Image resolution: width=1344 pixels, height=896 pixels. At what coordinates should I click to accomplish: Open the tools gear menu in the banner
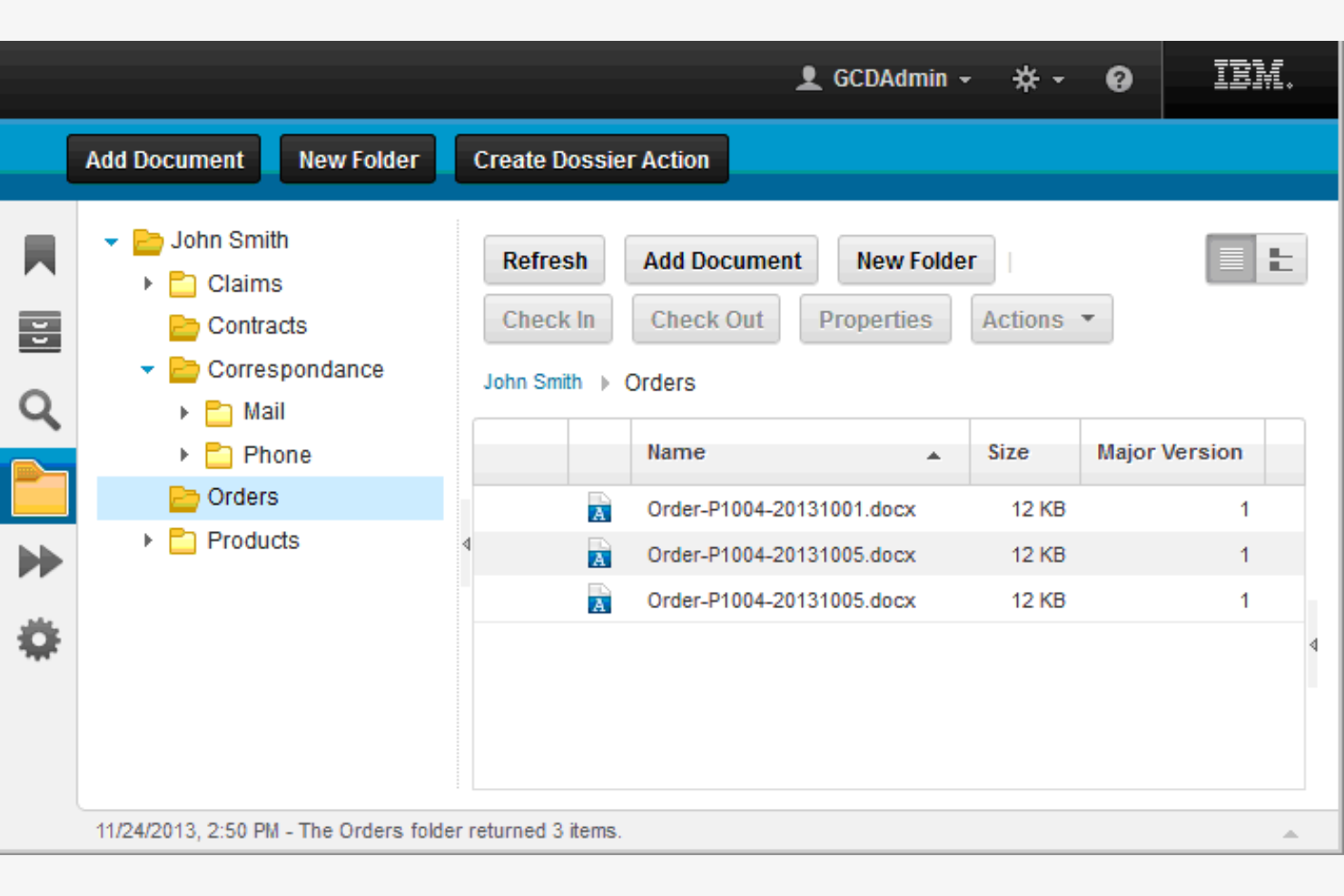point(1035,79)
